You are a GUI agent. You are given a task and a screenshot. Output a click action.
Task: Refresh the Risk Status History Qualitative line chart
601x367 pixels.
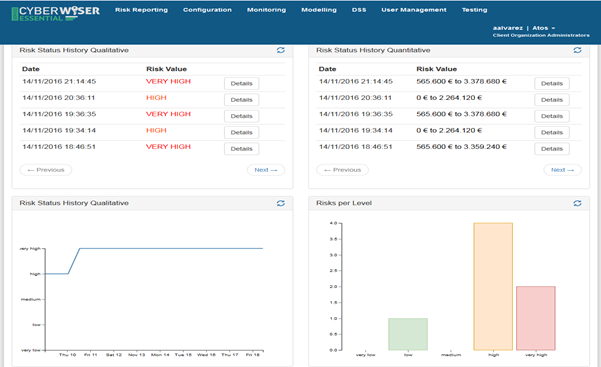(x=281, y=203)
